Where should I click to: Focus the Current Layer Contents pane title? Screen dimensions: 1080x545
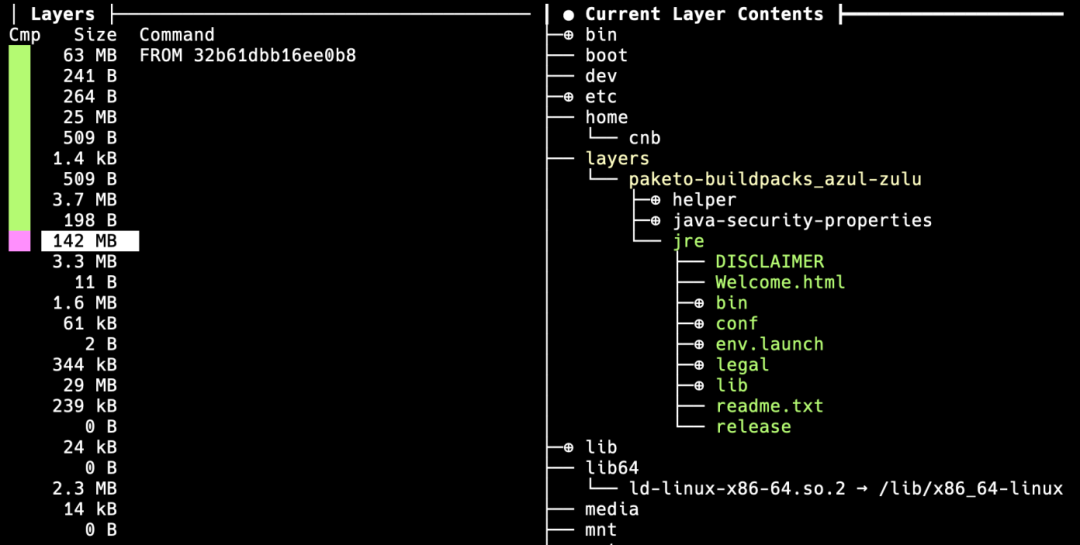(704, 14)
